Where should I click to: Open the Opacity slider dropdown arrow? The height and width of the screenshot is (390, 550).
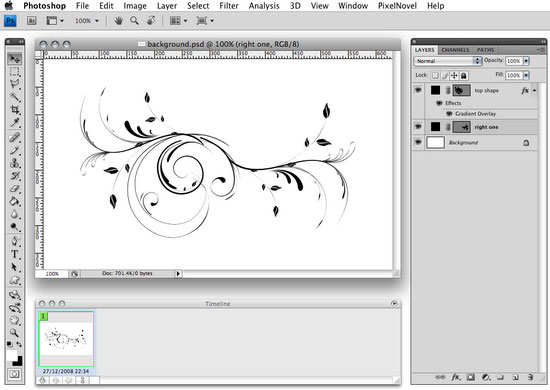pos(526,61)
